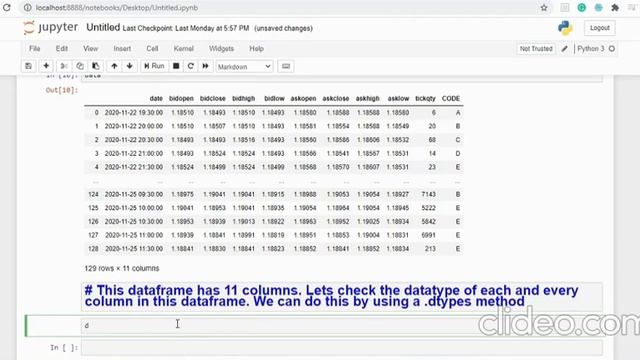The height and width of the screenshot is (360, 640).
Task: Click the green circular extension icon in browser toolbar
Action: [582, 8]
